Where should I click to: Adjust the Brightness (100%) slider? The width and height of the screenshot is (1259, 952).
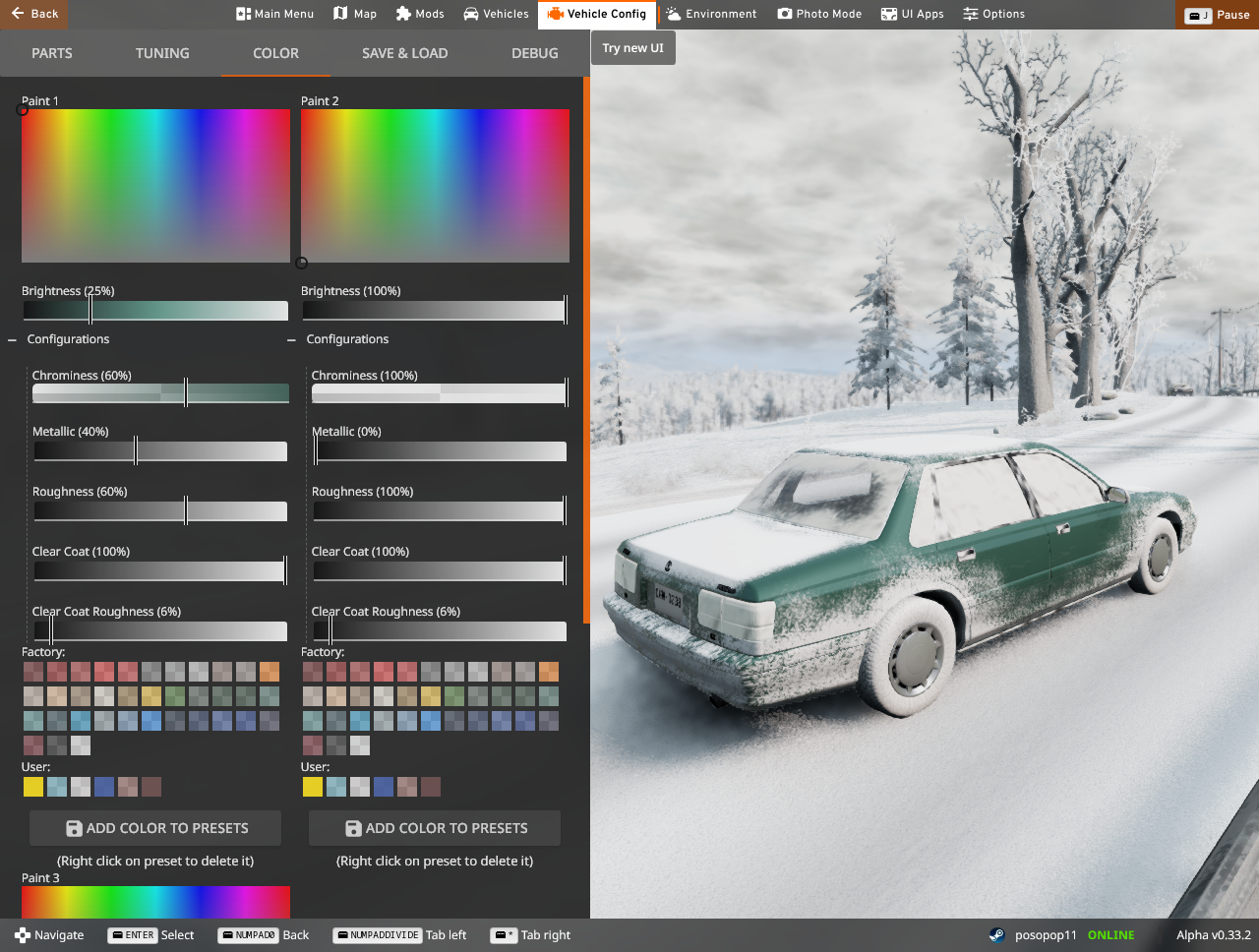click(435, 311)
